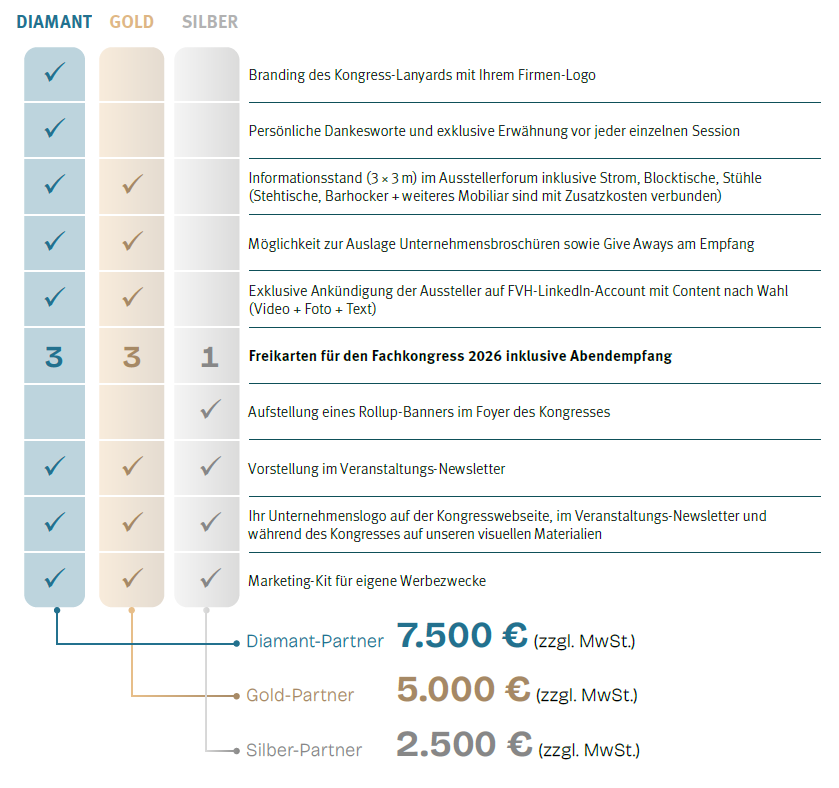Viewport: 839px width, 788px height.
Task: Select the GOLD column header
Action: (132, 22)
